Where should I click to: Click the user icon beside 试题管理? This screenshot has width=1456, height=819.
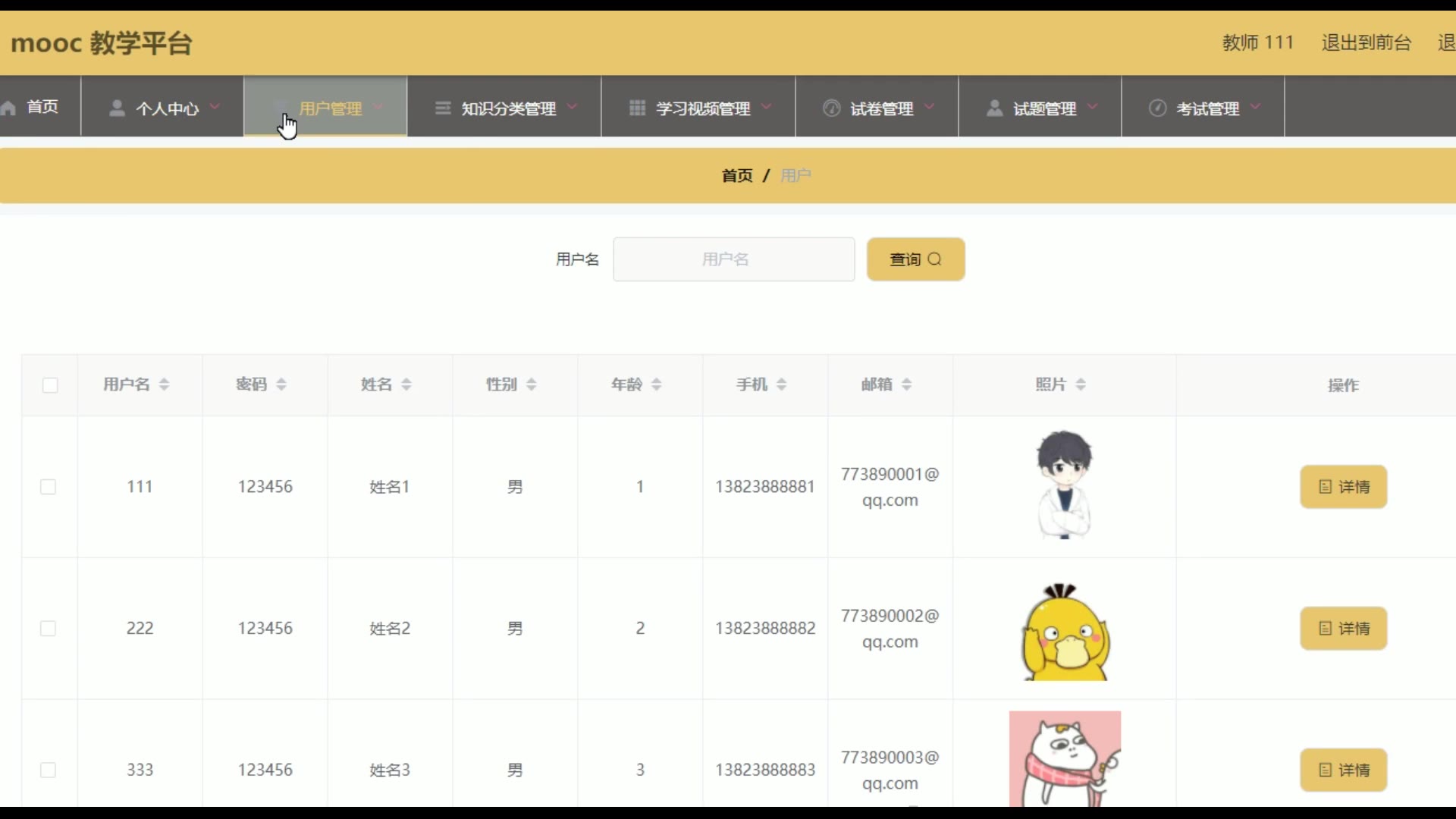coord(994,108)
